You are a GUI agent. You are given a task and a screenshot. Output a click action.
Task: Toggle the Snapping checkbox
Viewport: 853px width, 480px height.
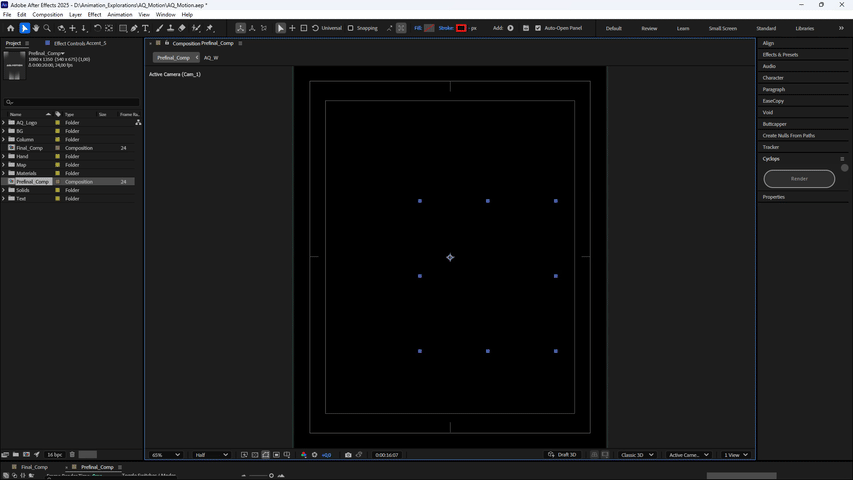tap(351, 28)
